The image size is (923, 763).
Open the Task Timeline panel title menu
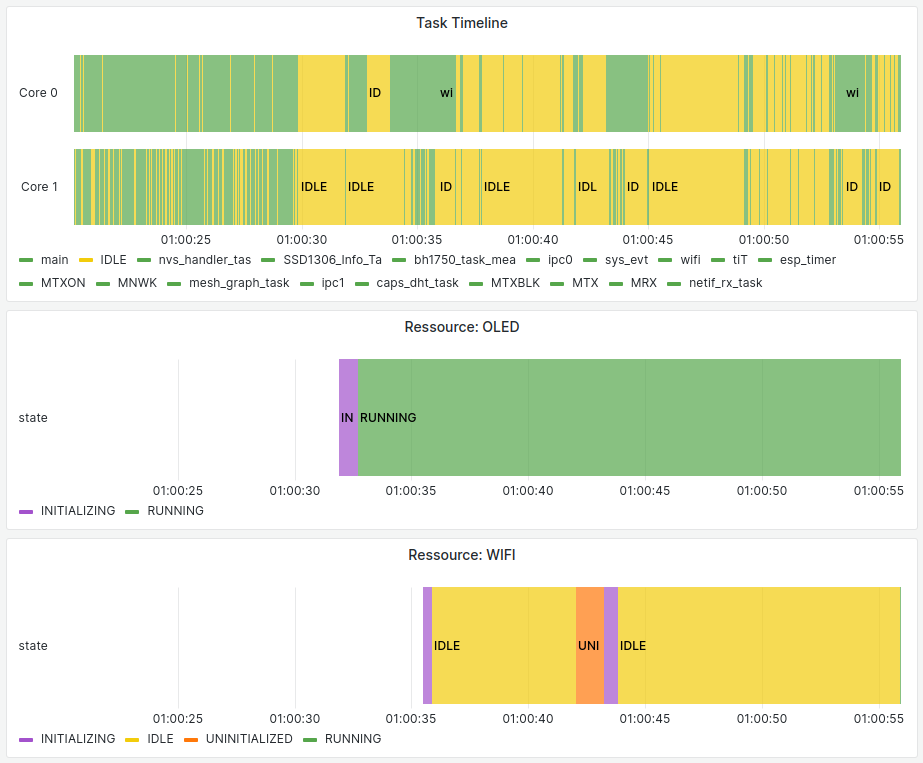click(x=461, y=23)
